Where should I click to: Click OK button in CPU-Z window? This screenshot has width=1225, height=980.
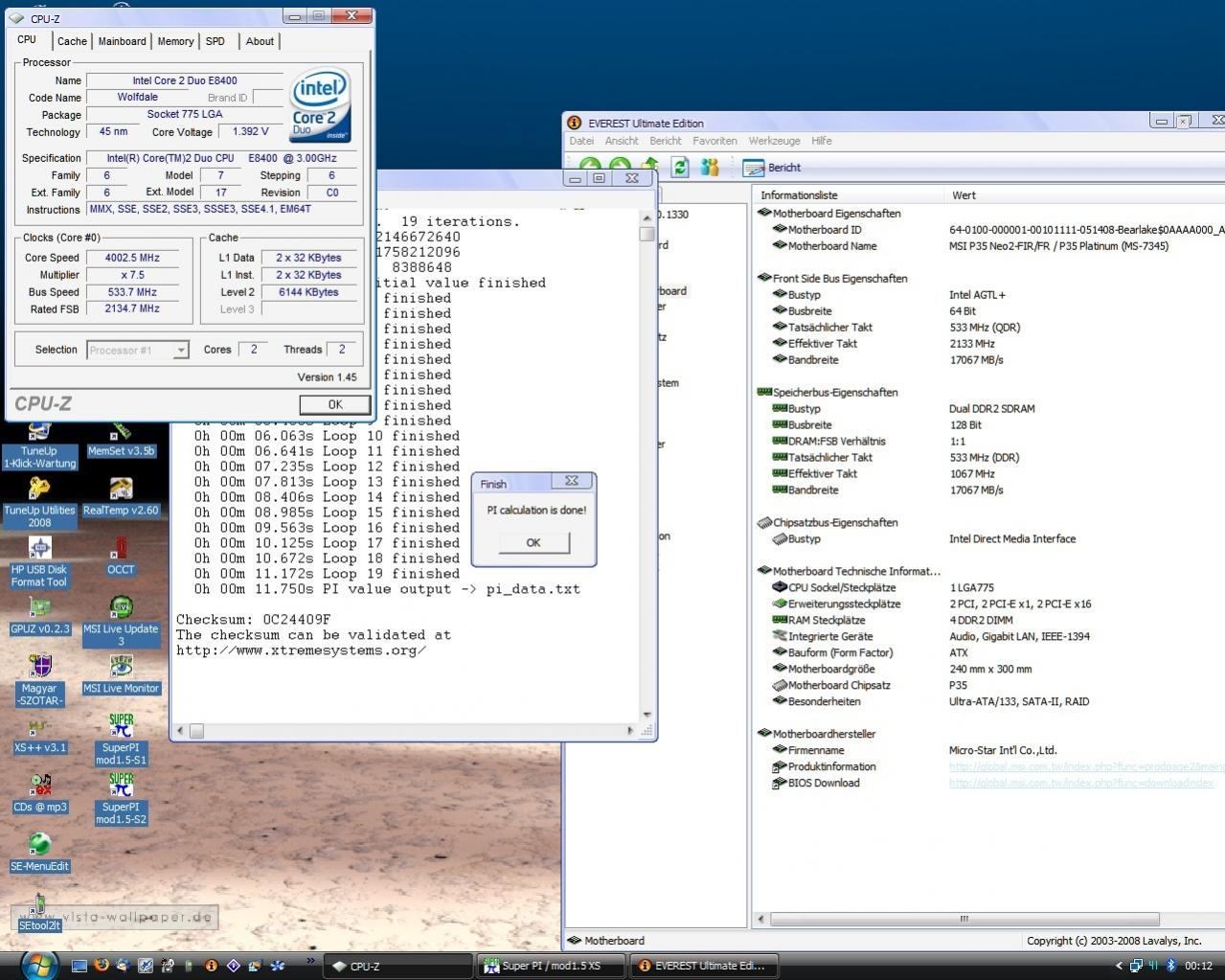pyautogui.click(x=334, y=405)
